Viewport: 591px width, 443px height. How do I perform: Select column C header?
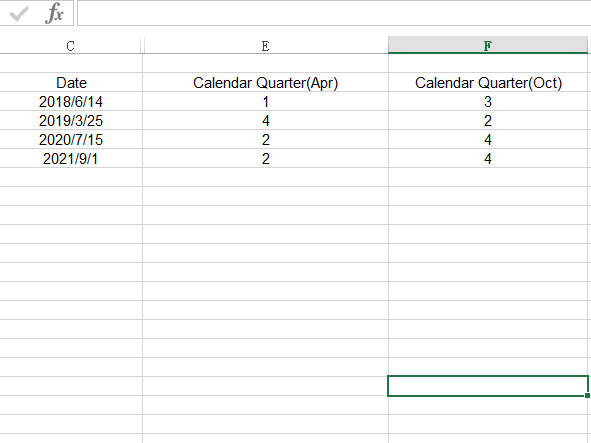pyautogui.click(x=70, y=46)
